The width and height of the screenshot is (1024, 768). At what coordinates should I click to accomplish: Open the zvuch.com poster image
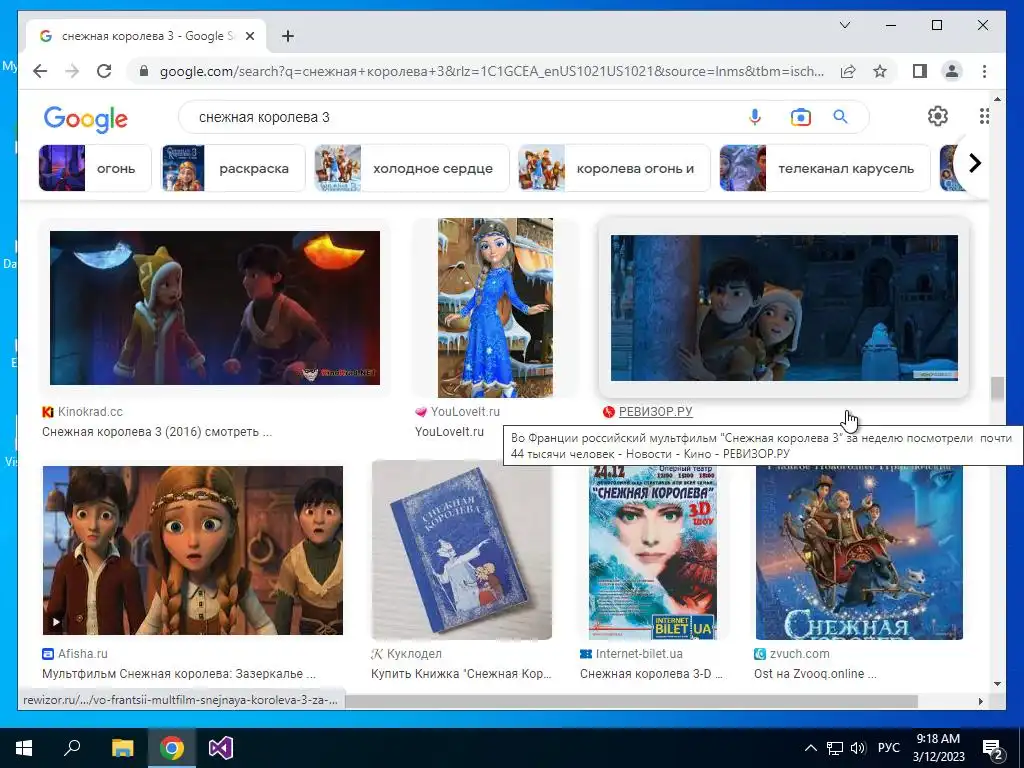[x=859, y=550]
